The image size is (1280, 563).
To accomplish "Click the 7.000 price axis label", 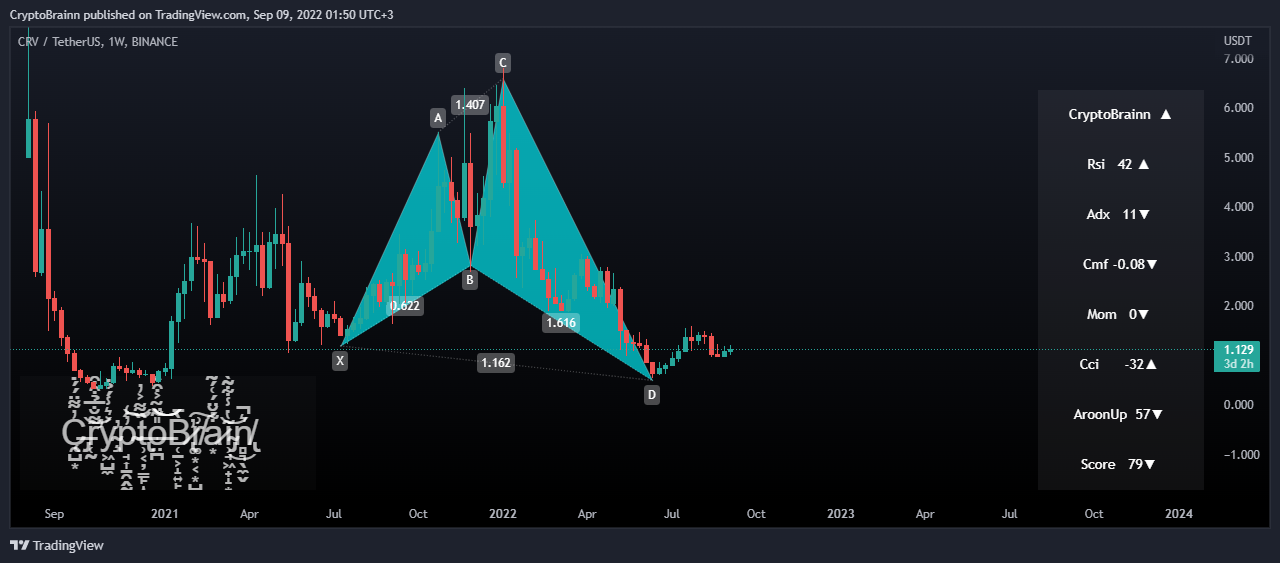I will pos(1239,59).
